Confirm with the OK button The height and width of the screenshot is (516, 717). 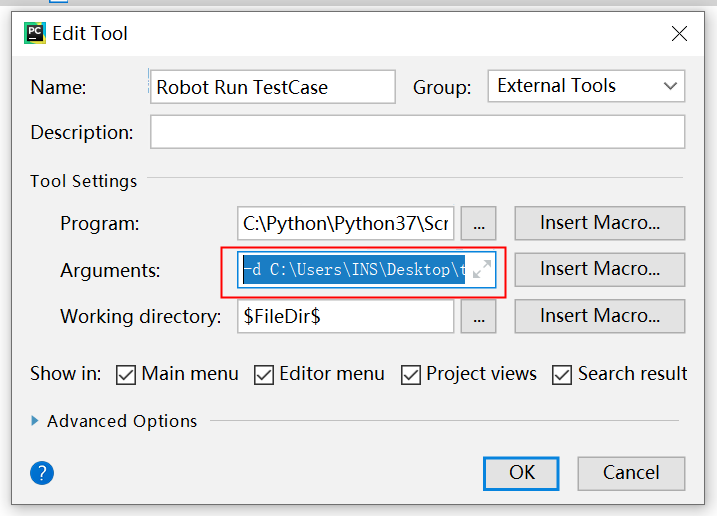tap(521, 473)
